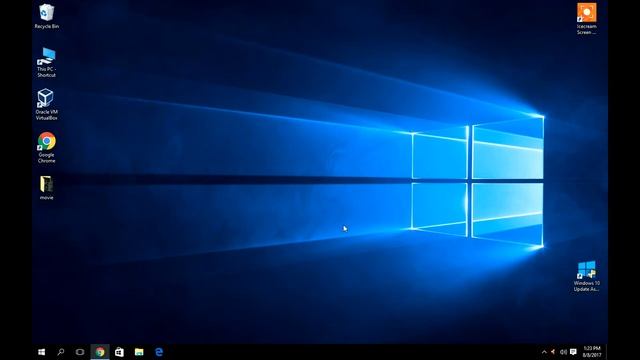This screenshot has height=360, width=640.
Task: Open the taskbar clock and date
Action: 592,352
